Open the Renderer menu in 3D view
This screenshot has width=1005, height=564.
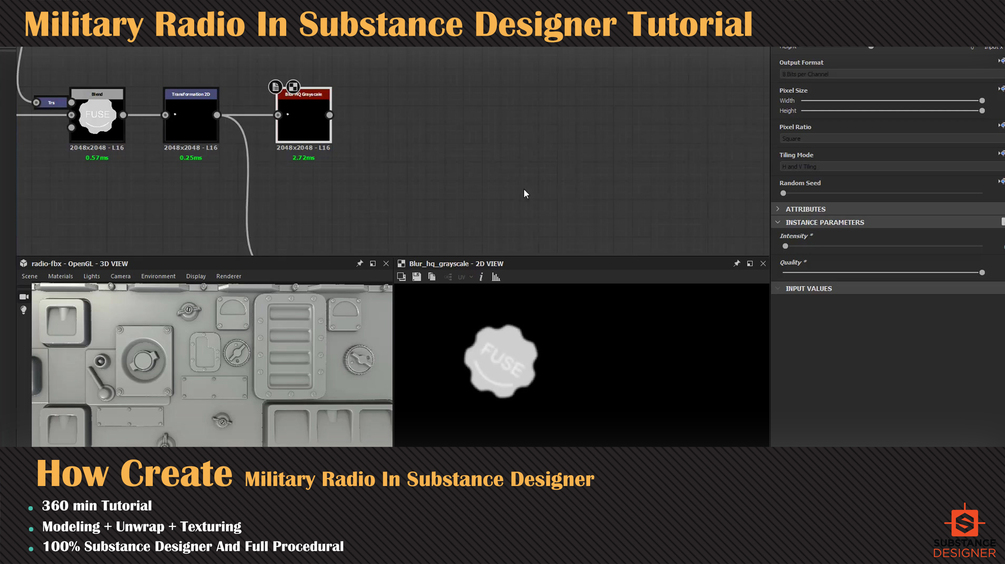tap(229, 276)
